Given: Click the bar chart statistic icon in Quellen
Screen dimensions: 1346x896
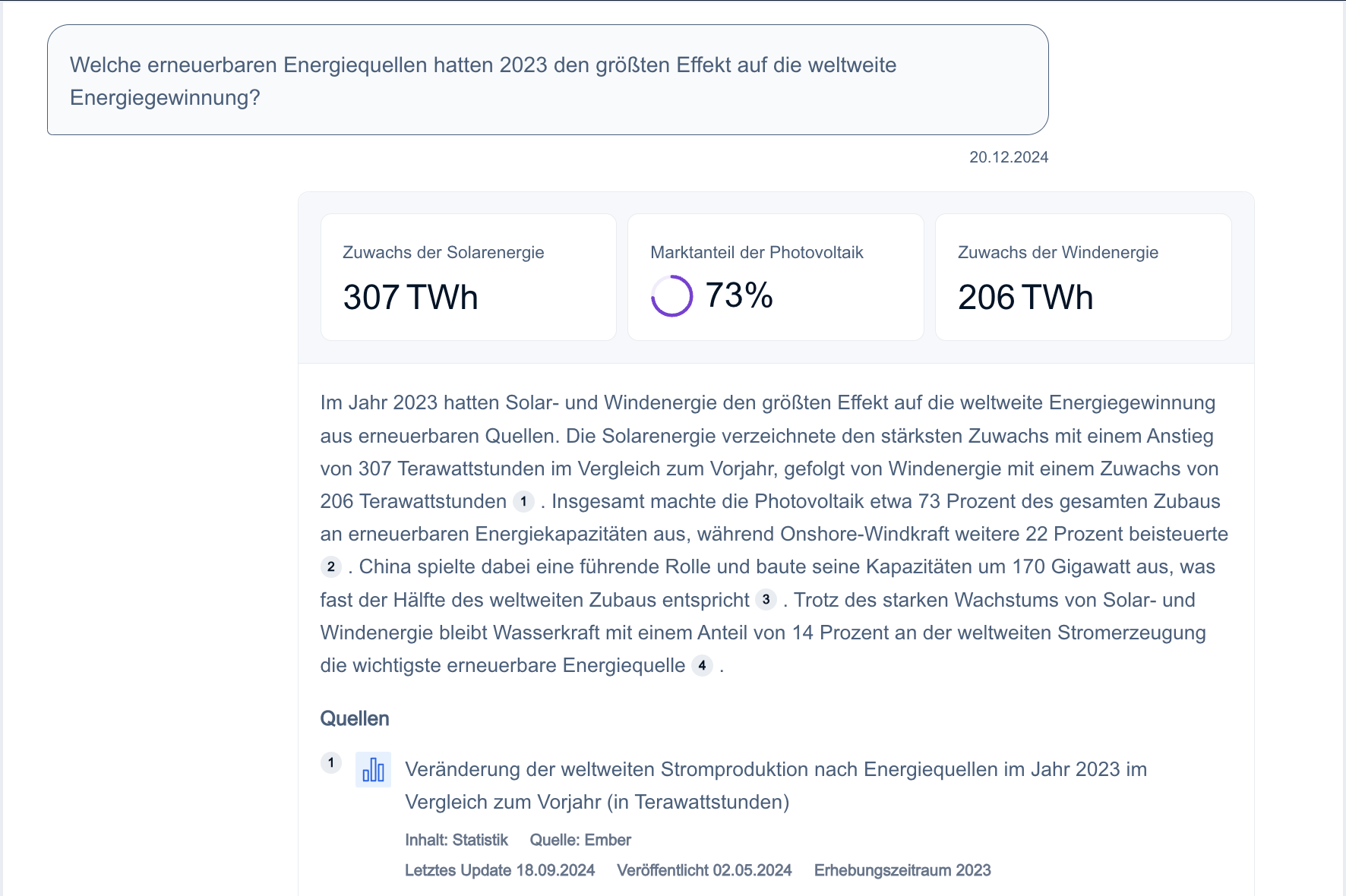Looking at the screenshot, I should [x=373, y=771].
